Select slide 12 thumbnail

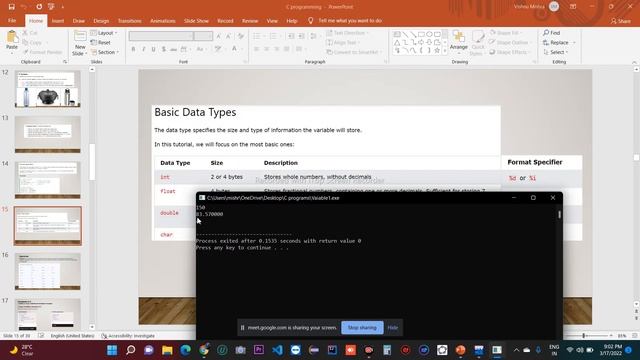pyautogui.click(x=48, y=89)
